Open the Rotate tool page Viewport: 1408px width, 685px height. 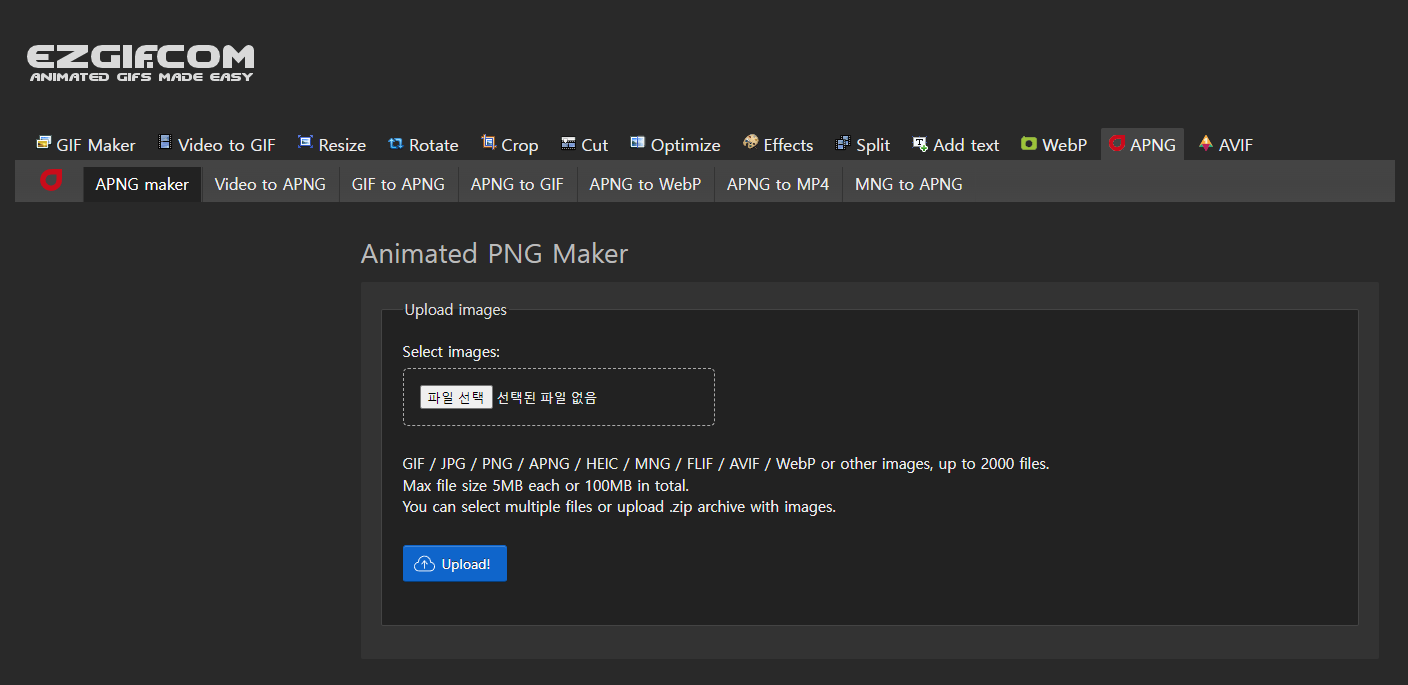(x=423, y=145)
